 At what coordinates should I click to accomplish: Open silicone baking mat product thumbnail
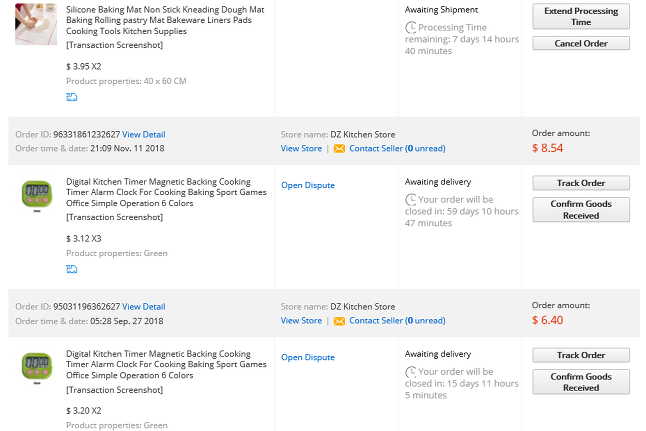pos(36,23)
